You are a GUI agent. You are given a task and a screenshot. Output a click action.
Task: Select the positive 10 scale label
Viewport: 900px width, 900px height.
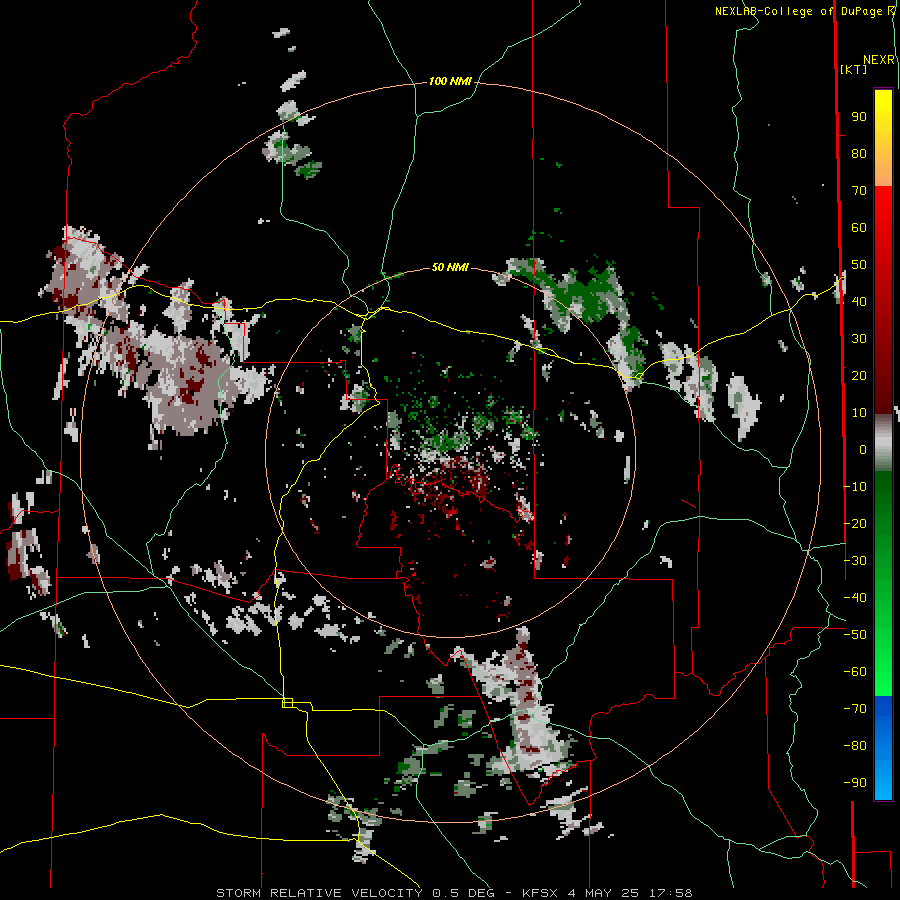(x=859, y=413)
